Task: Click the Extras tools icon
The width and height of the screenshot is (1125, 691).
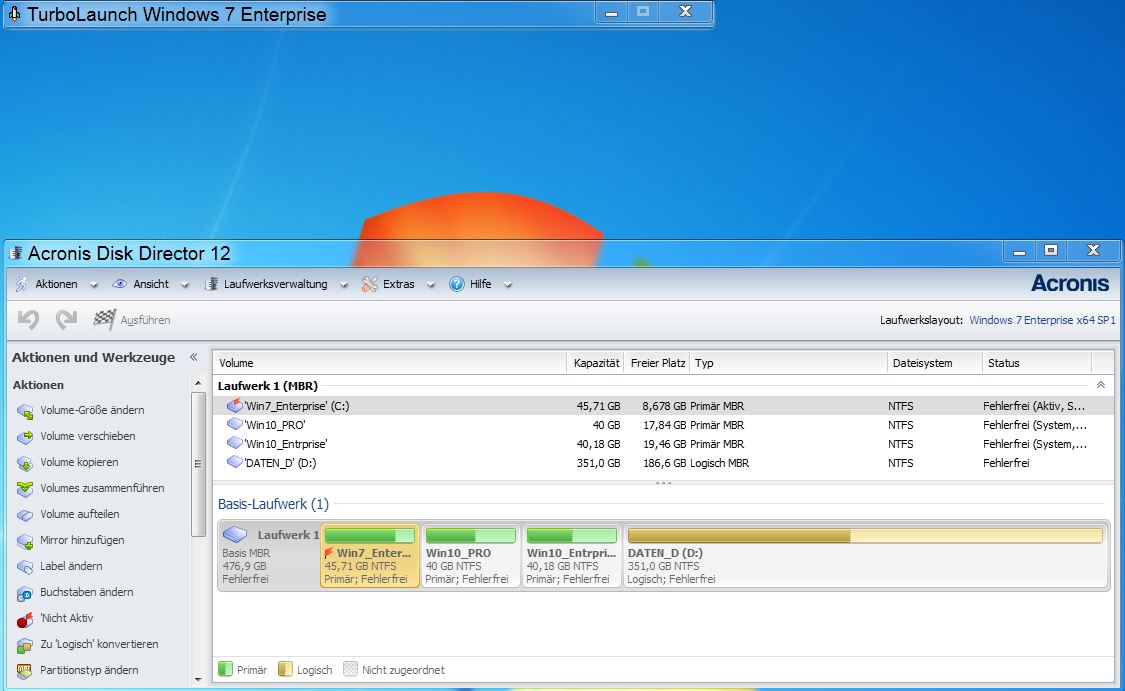Action: pos(369,284)
